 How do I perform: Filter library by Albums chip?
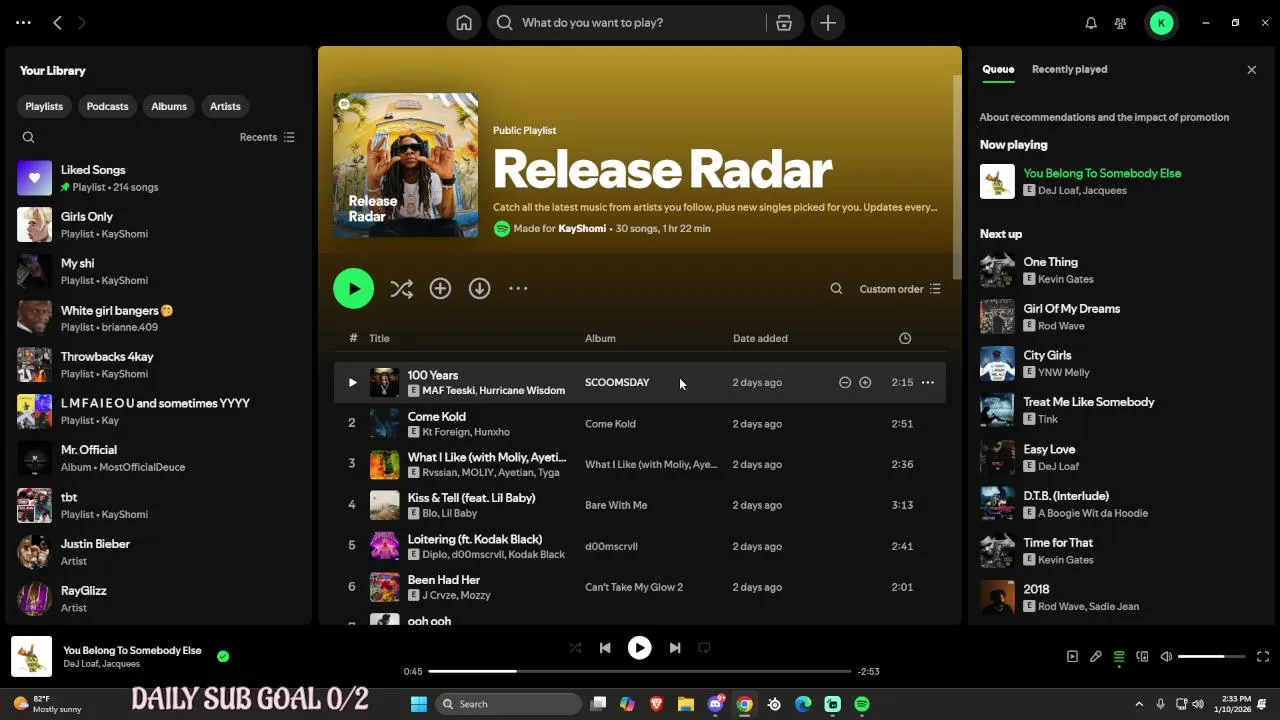(x=169, y=106)
